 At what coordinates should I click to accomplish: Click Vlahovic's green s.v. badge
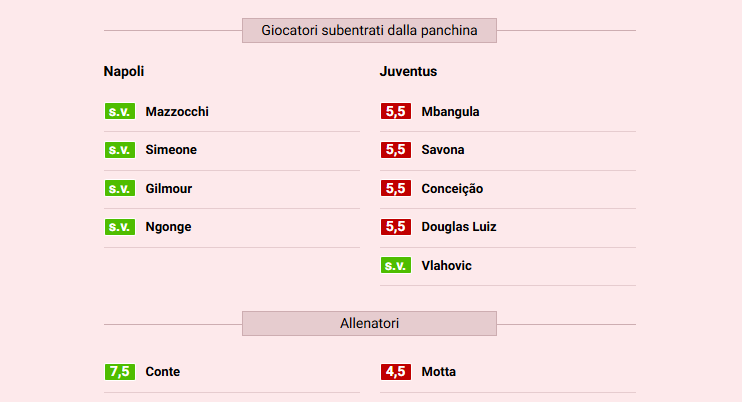click(396, 266)
